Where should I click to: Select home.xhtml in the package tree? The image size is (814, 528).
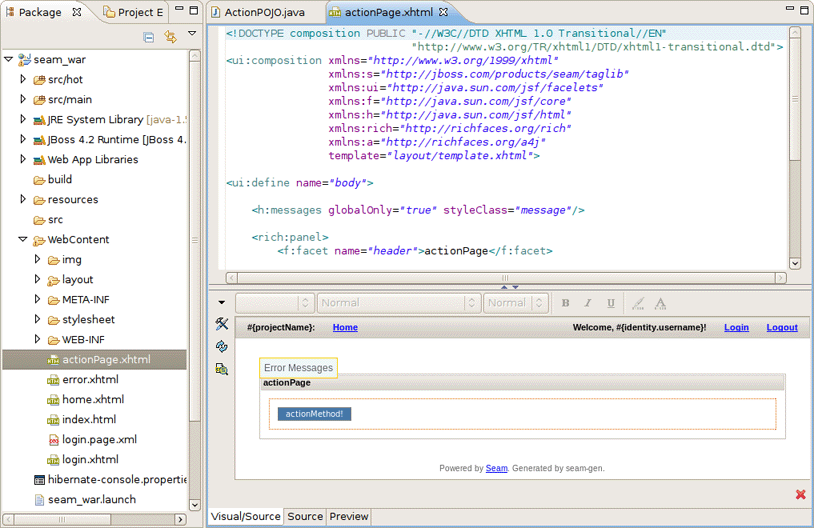coord(92,399)
